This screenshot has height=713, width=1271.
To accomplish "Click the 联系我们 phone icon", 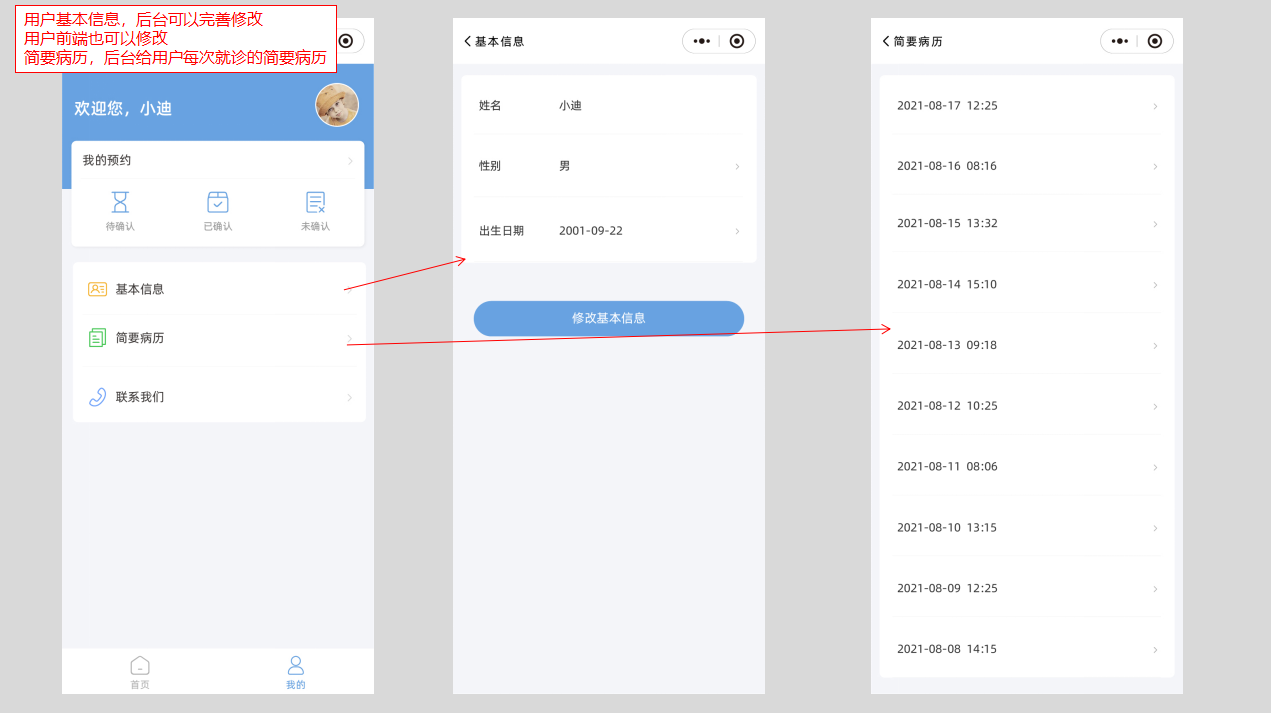I will tap(97, 397).
